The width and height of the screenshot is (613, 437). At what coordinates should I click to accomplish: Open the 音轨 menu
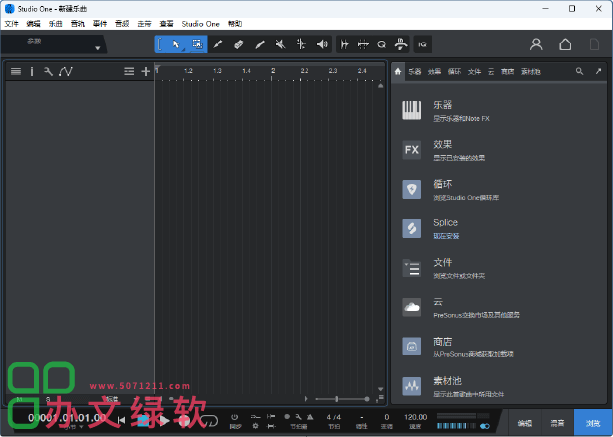[x=77, y=24]
